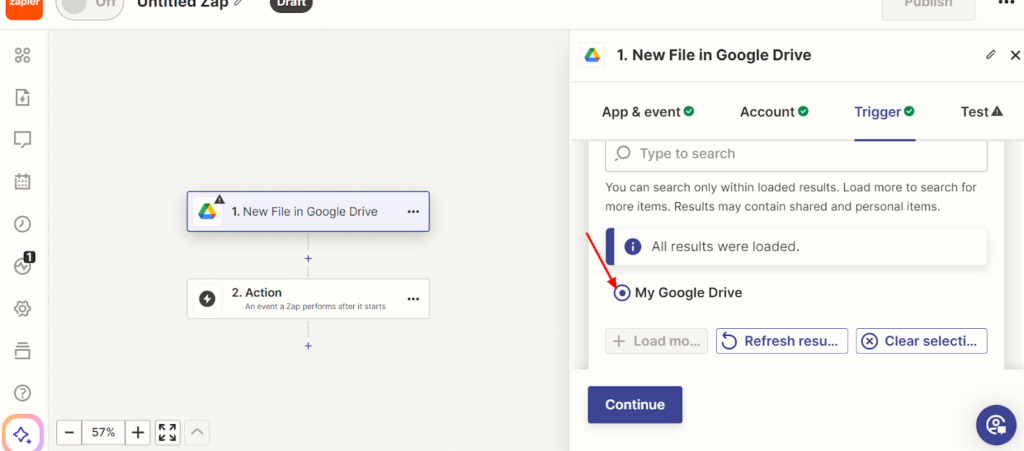Click the Load more button
This screenshot has height=451, width=1024.
click(656, 341)
